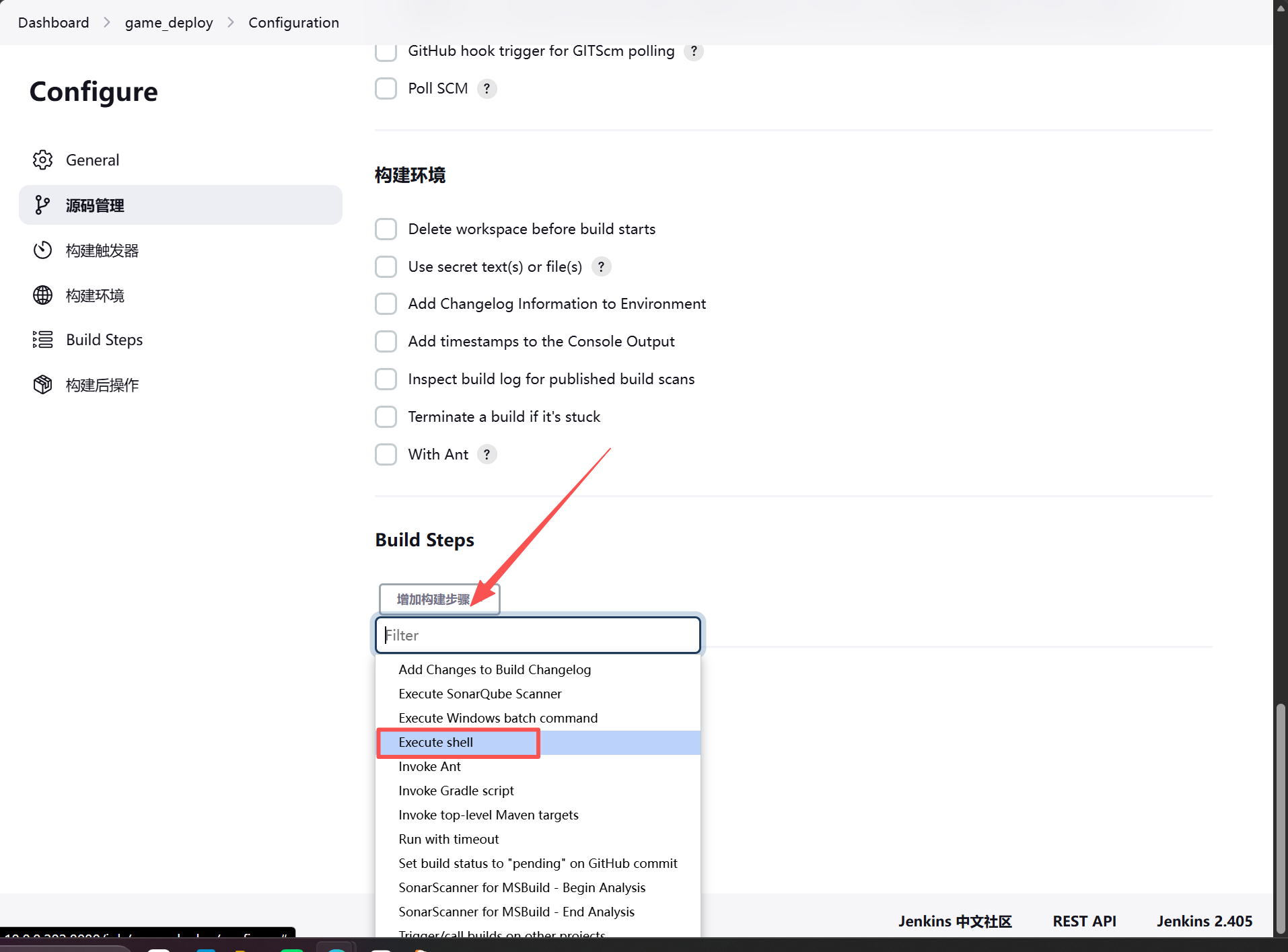Jump to 构建后操作 section
The width and height of the screenshot is (1288, 952).
[x=180, y=385]
